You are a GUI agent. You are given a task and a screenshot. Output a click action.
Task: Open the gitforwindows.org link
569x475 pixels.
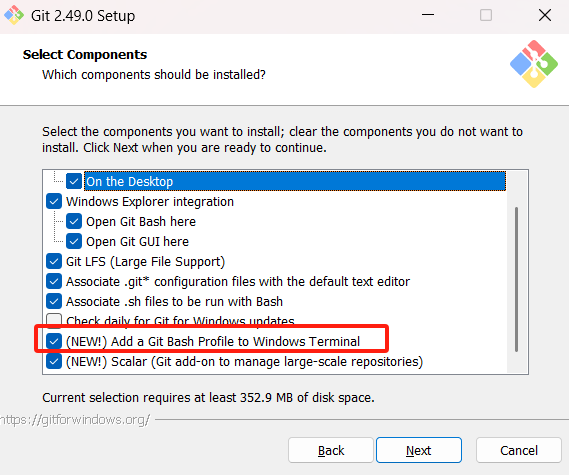75,420
